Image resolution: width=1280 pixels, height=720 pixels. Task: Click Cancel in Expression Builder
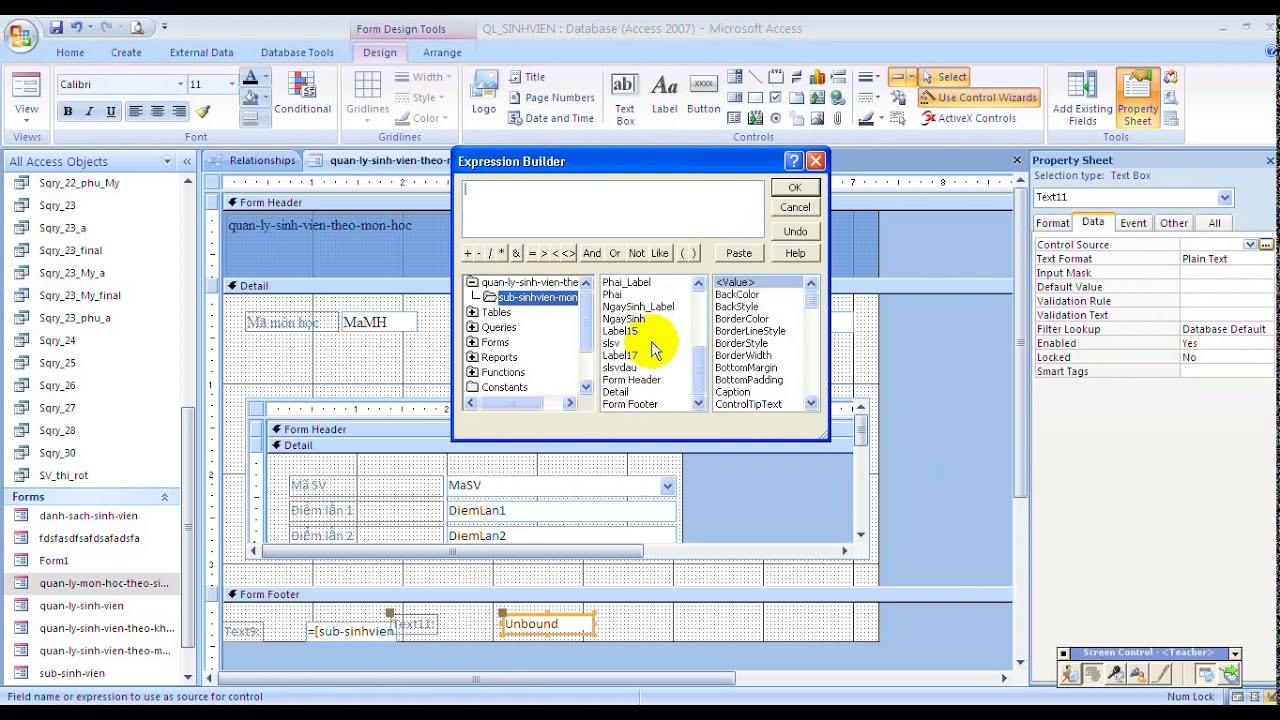point(795,208)
